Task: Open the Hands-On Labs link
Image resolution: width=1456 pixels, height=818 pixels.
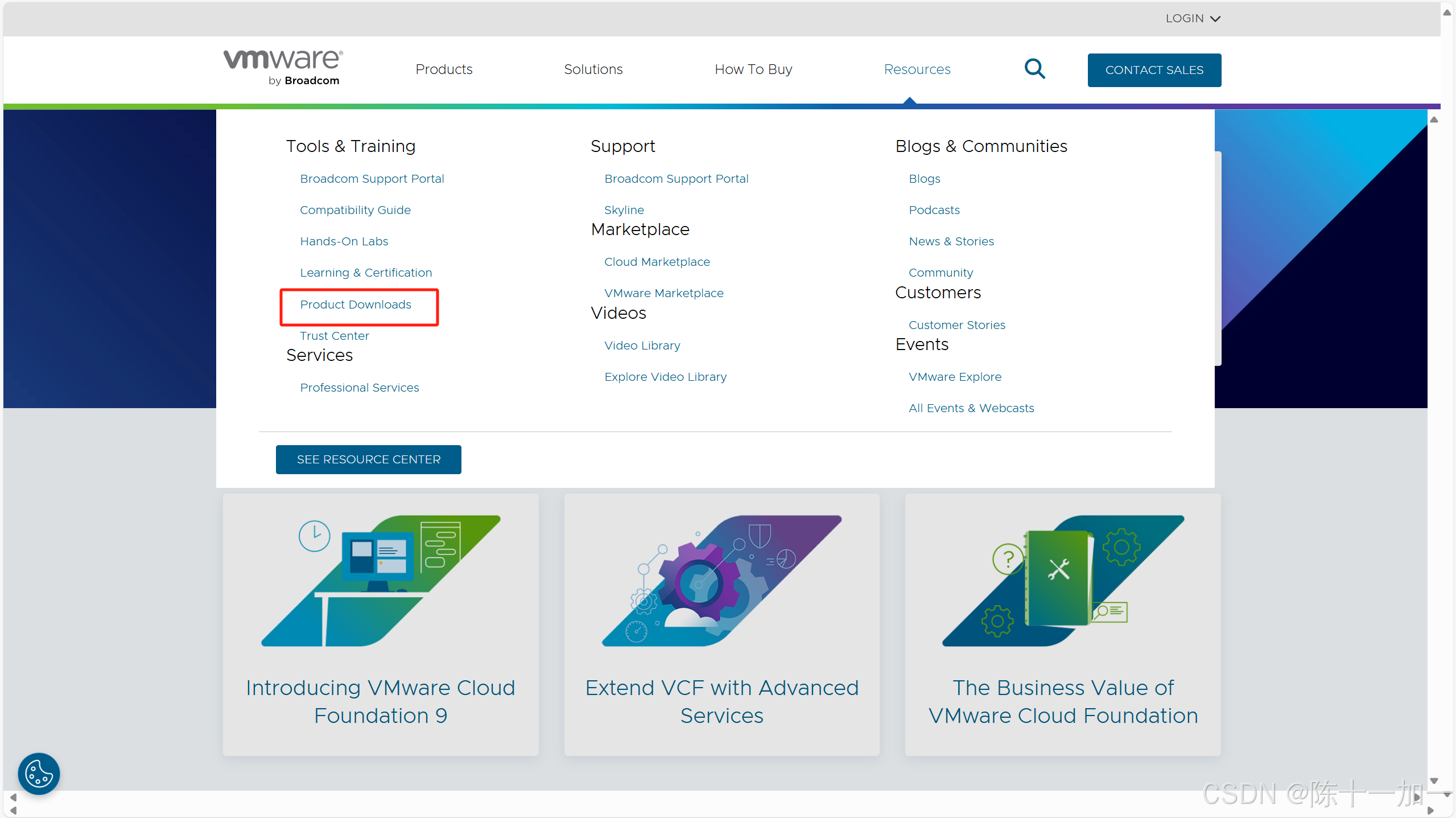Action: tap(344, 241)
